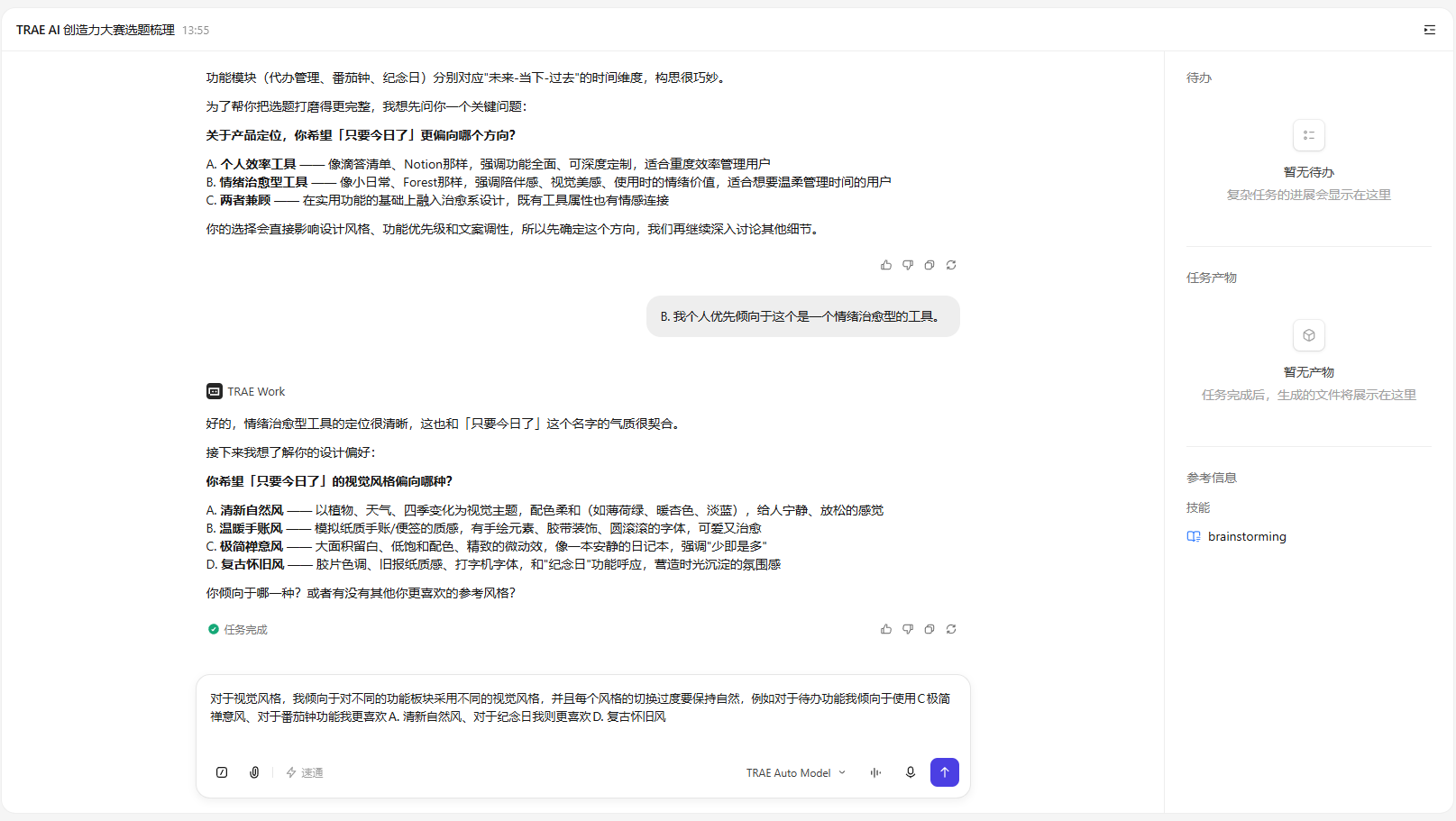This screenshot has width=1456, height=821.
Task: Click the 任务完成 status label
Action: click(246, 629)
